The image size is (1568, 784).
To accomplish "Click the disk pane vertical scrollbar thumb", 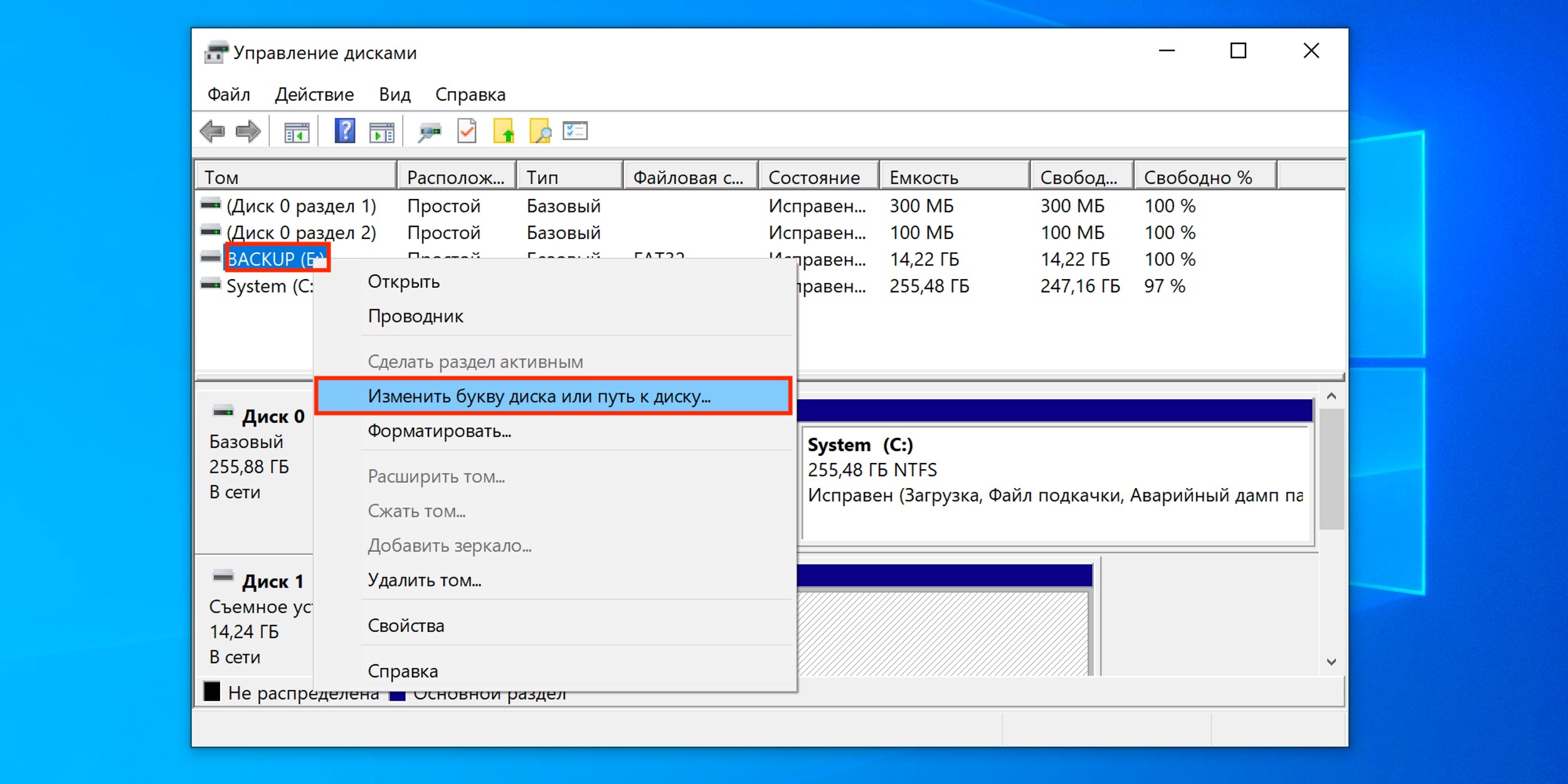I will 1332,469.
